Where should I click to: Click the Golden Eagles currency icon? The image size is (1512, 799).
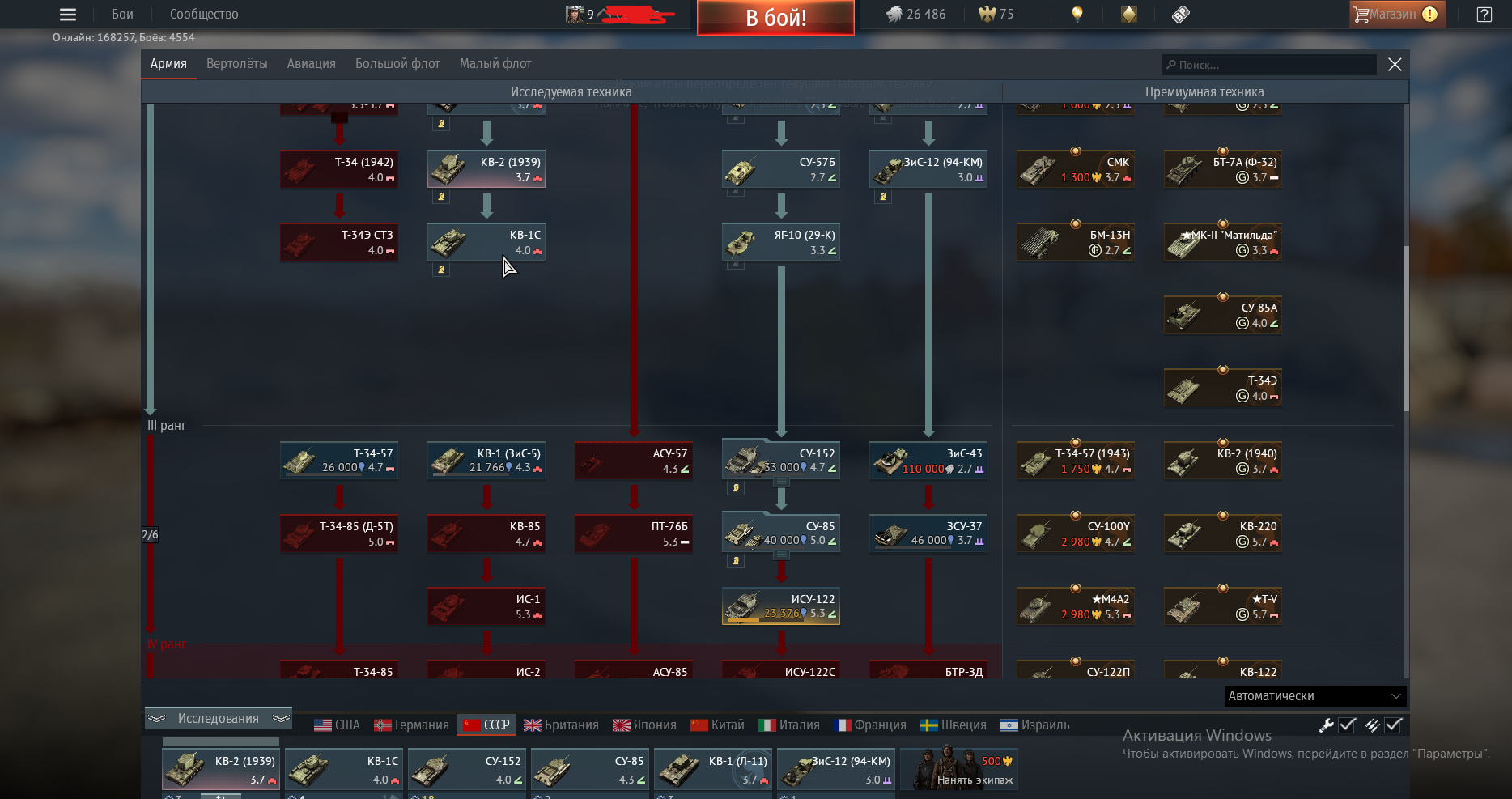click(987, 14)
